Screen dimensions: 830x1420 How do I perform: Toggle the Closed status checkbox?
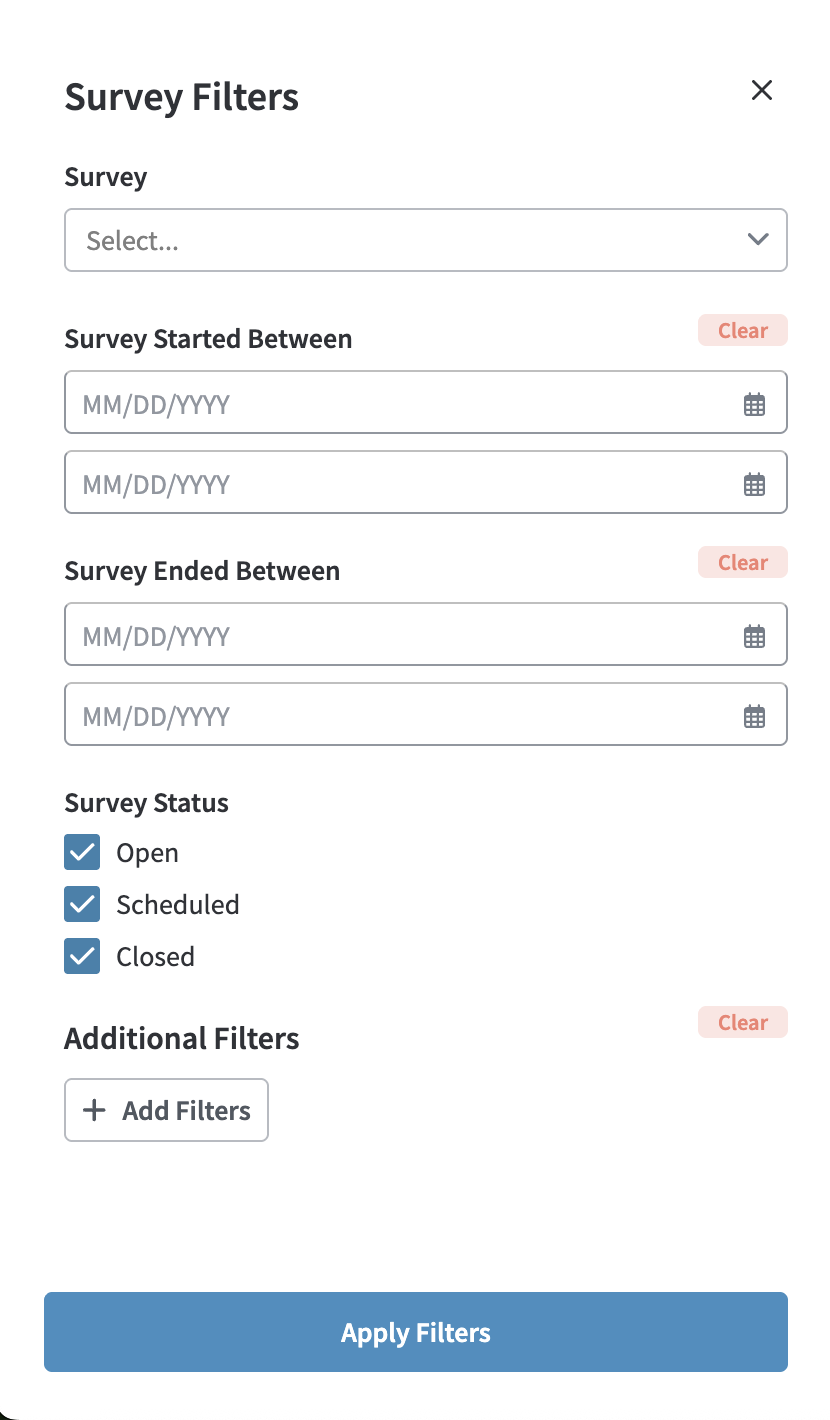coord(82,957)
